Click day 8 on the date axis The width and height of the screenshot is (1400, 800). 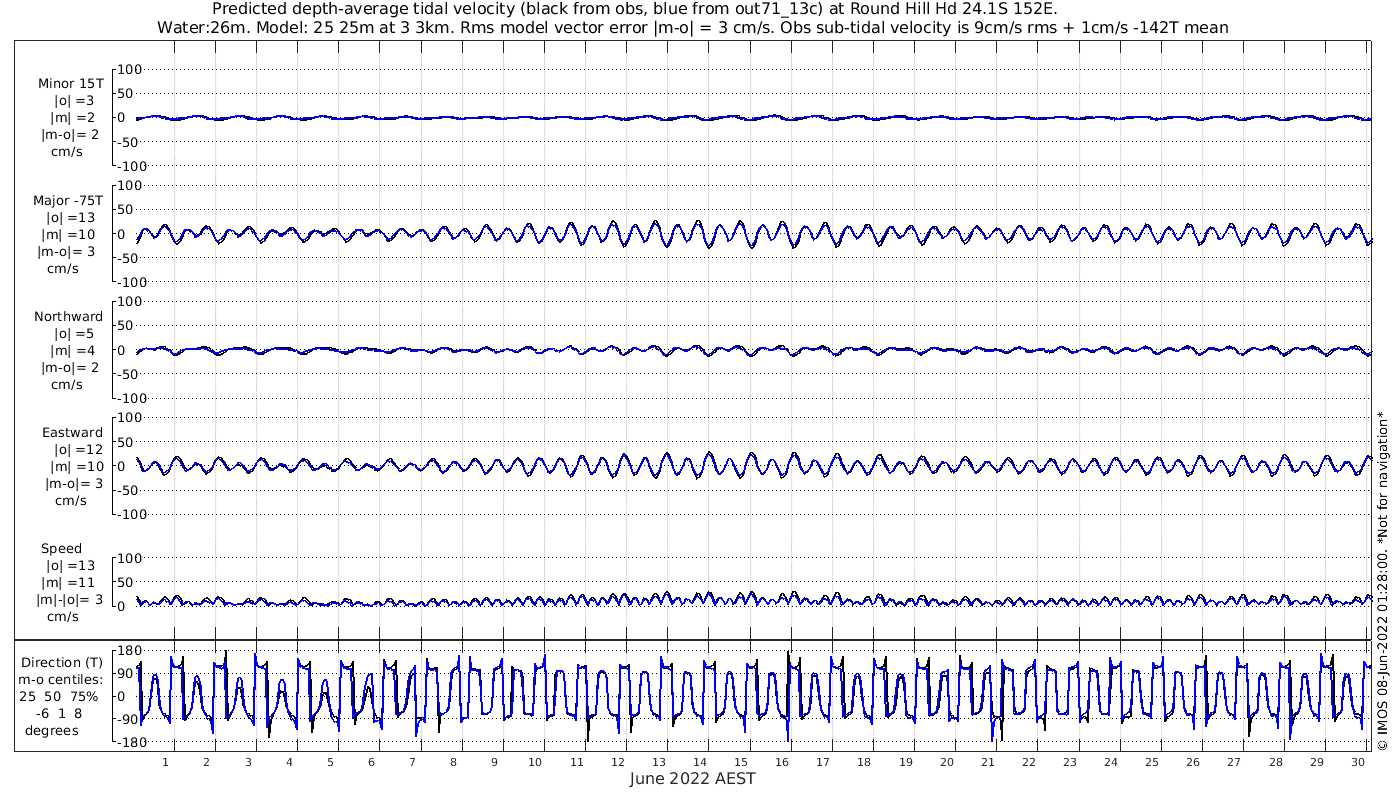click(x=453, y=763)
